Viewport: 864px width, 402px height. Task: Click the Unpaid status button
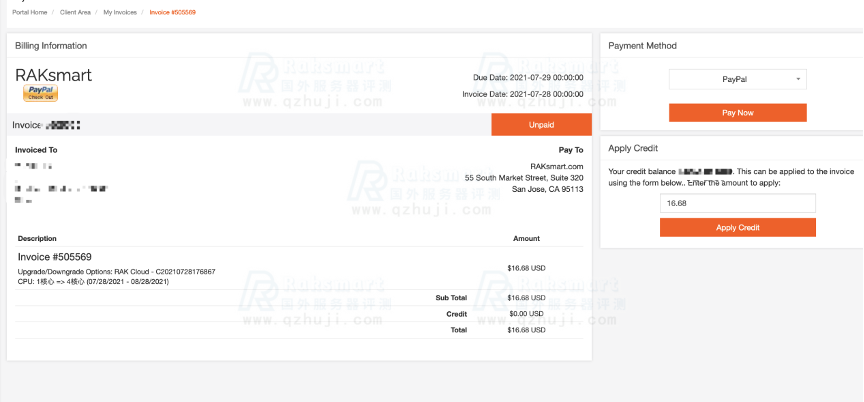click(x=541, y=125)
